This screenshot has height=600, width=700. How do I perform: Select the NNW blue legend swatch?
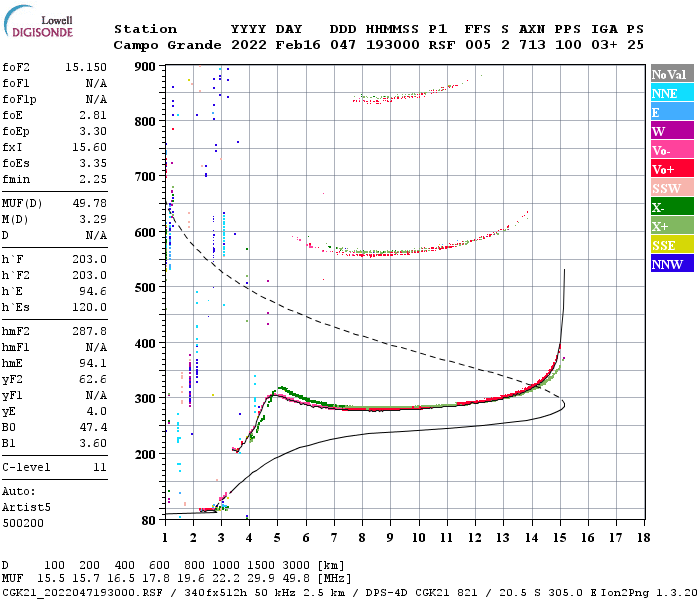[672, 263]
